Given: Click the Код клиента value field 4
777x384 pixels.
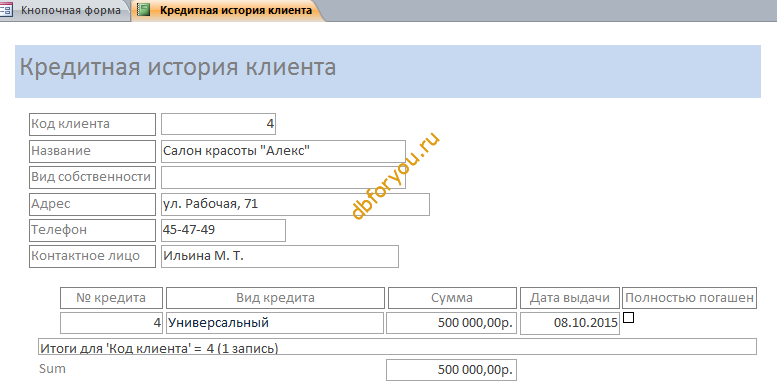Looking at the screenshot, I should 218,124.
